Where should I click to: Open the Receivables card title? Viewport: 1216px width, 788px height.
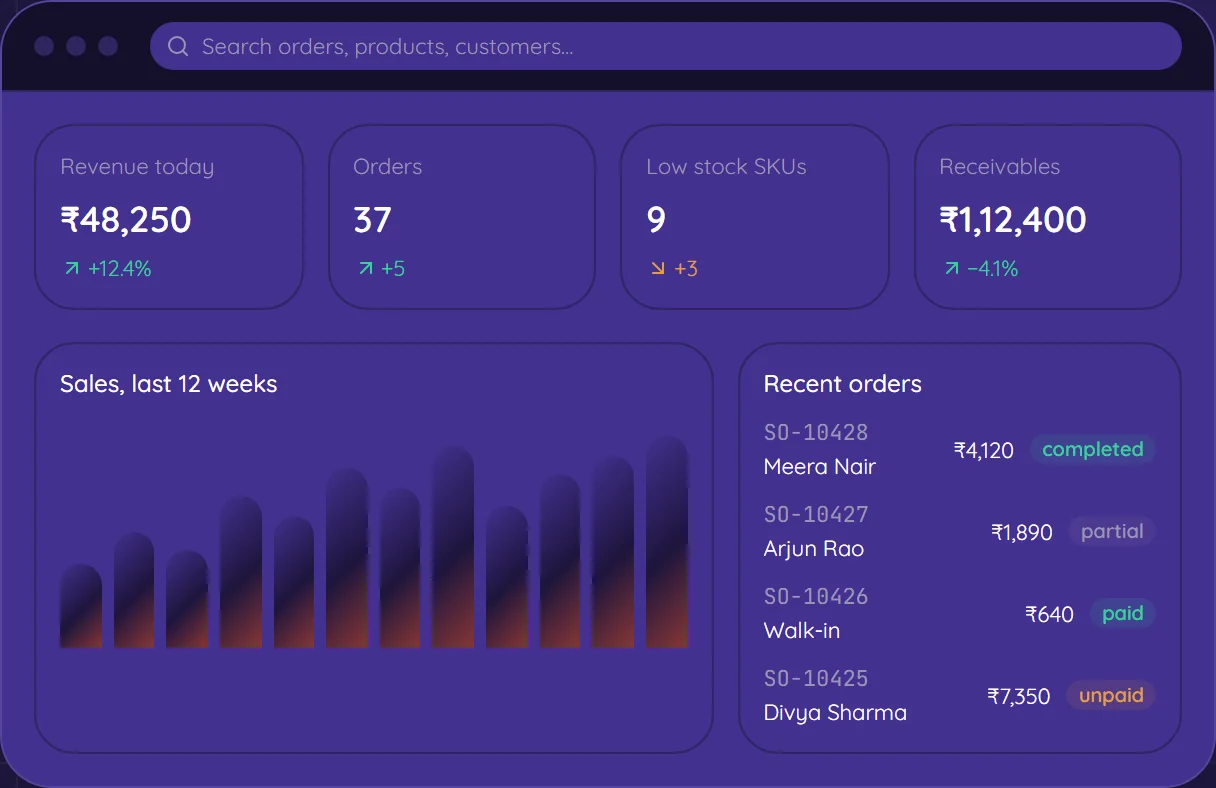pos(1000,167)
